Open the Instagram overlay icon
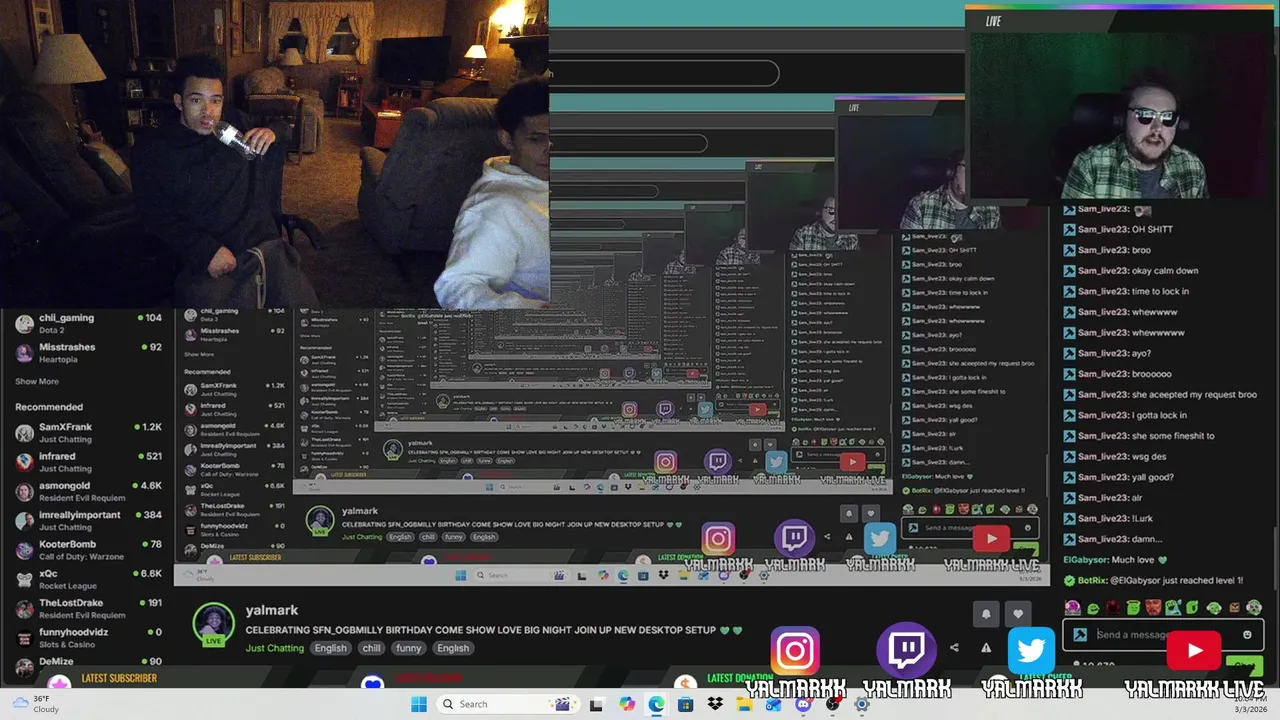1280x720 pixels. (x=795, y=651)
